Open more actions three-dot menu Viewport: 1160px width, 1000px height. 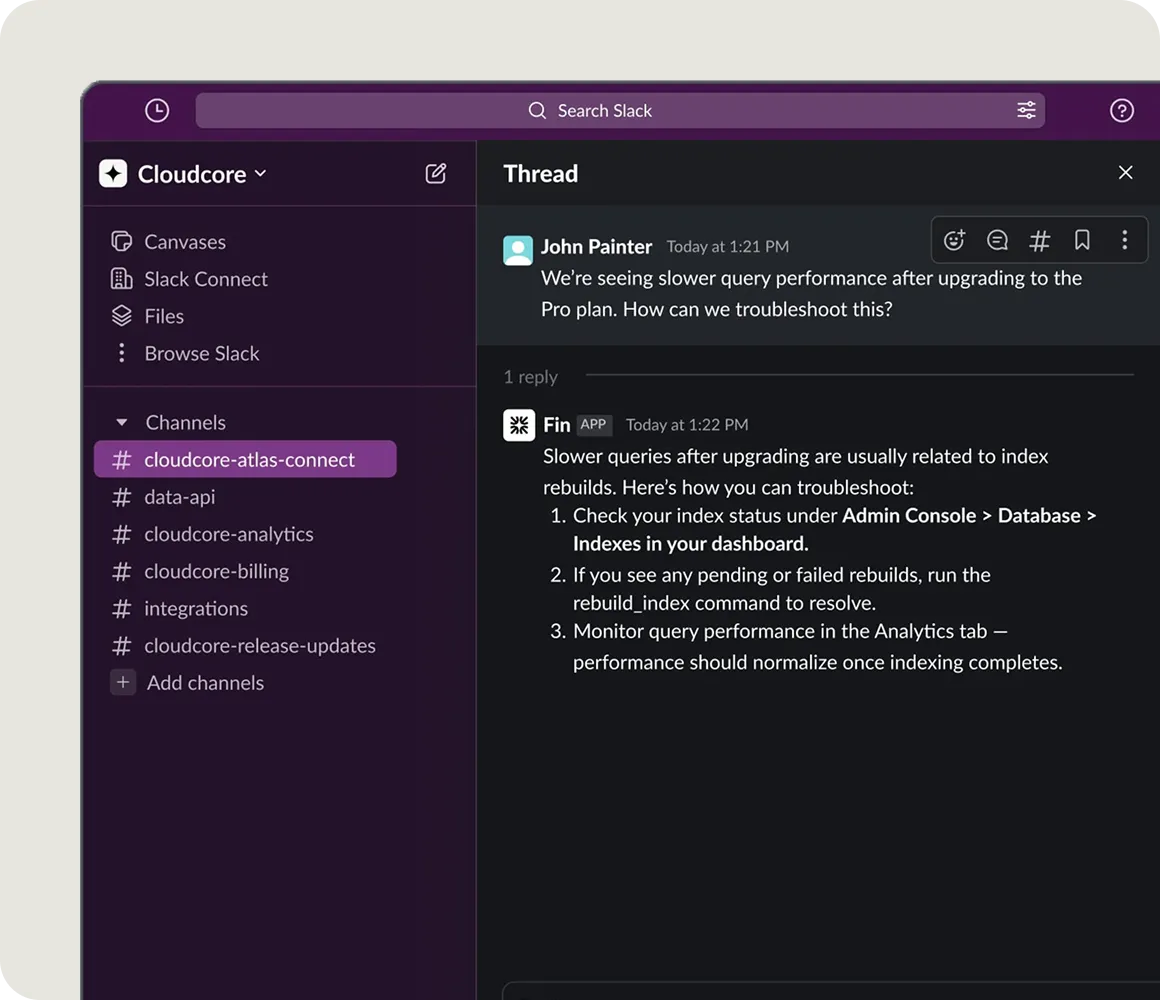coord(1124,240)
